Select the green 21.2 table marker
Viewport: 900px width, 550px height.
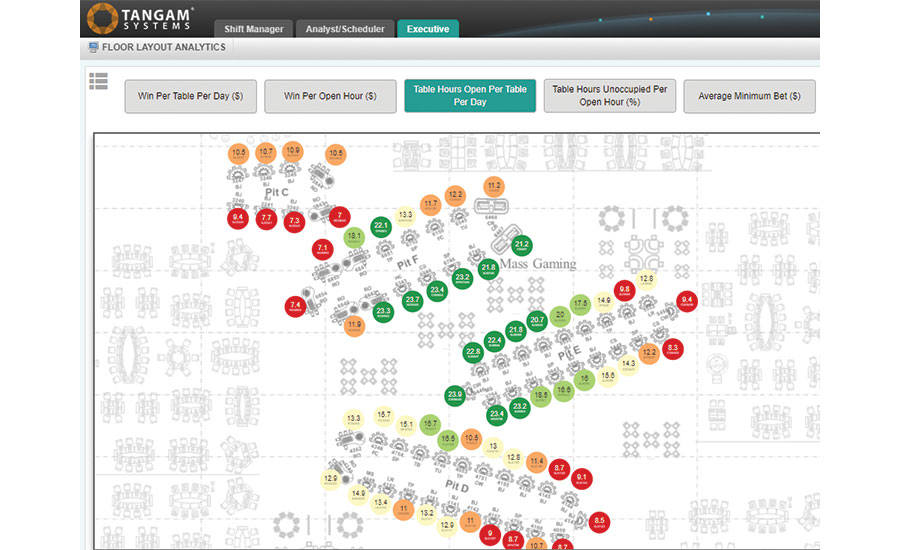521,246
